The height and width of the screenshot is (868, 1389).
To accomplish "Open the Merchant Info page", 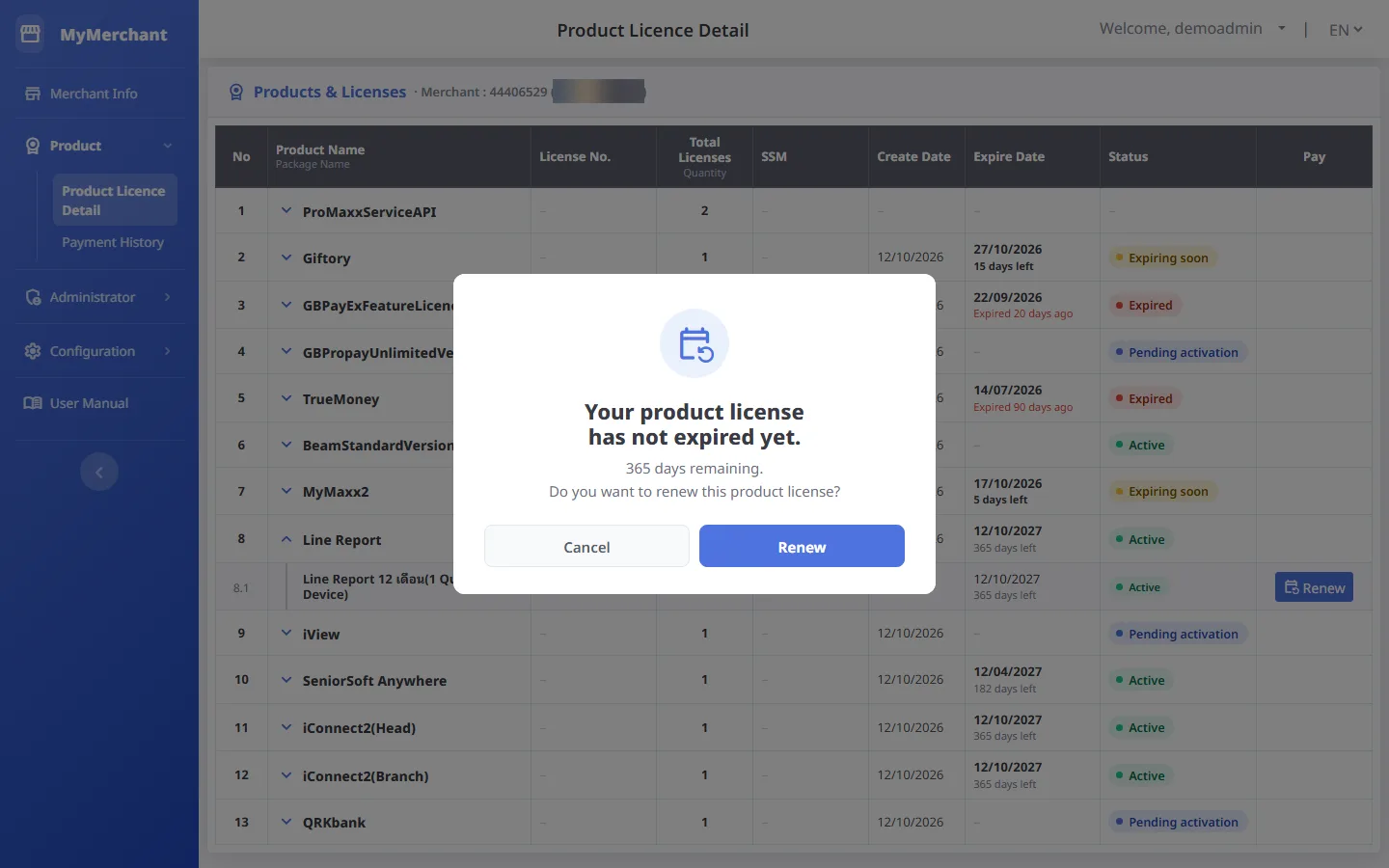I will pos(94,94).
